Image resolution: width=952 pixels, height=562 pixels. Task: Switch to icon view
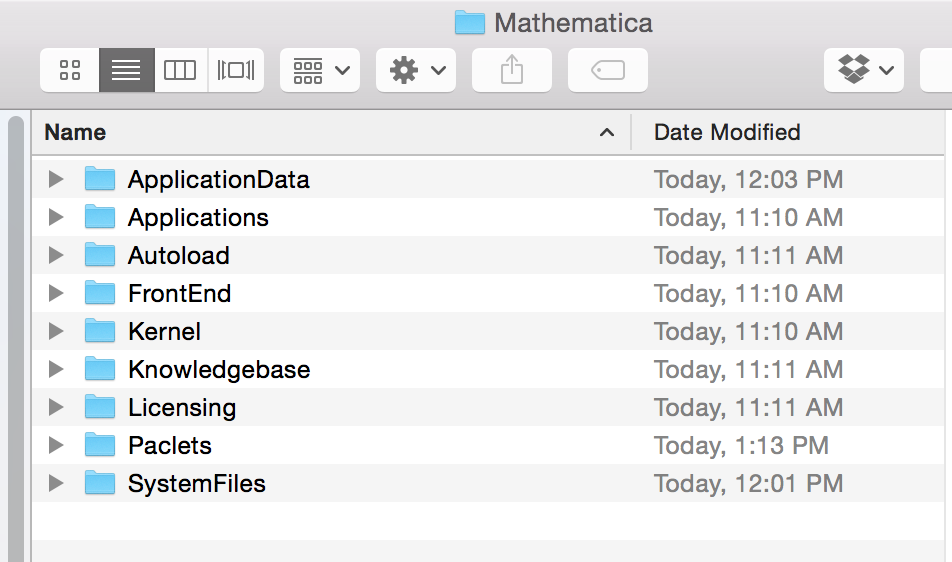tap(70, 70)
